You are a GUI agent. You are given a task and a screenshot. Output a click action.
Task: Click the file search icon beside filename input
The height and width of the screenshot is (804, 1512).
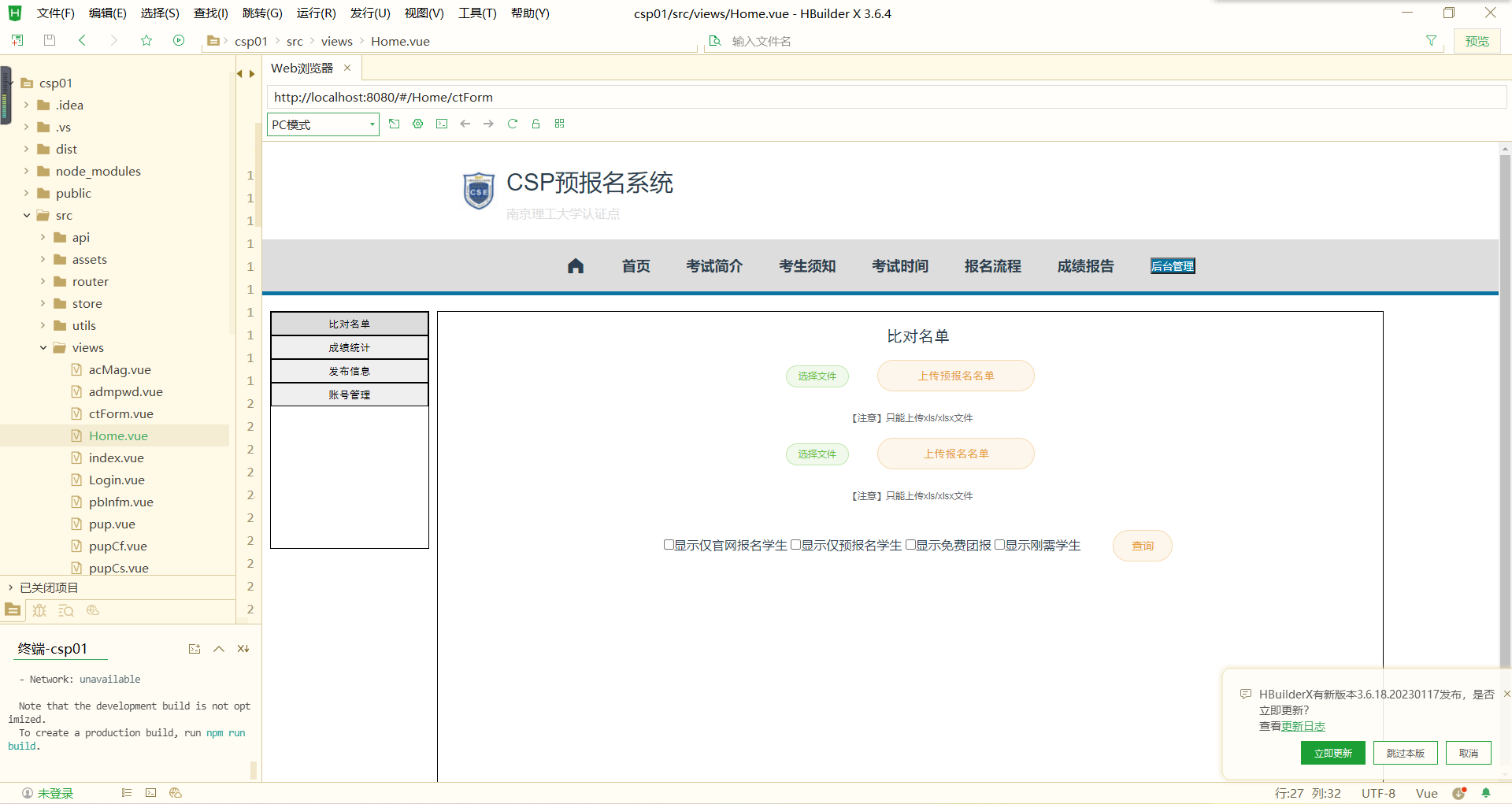(715, 40)
